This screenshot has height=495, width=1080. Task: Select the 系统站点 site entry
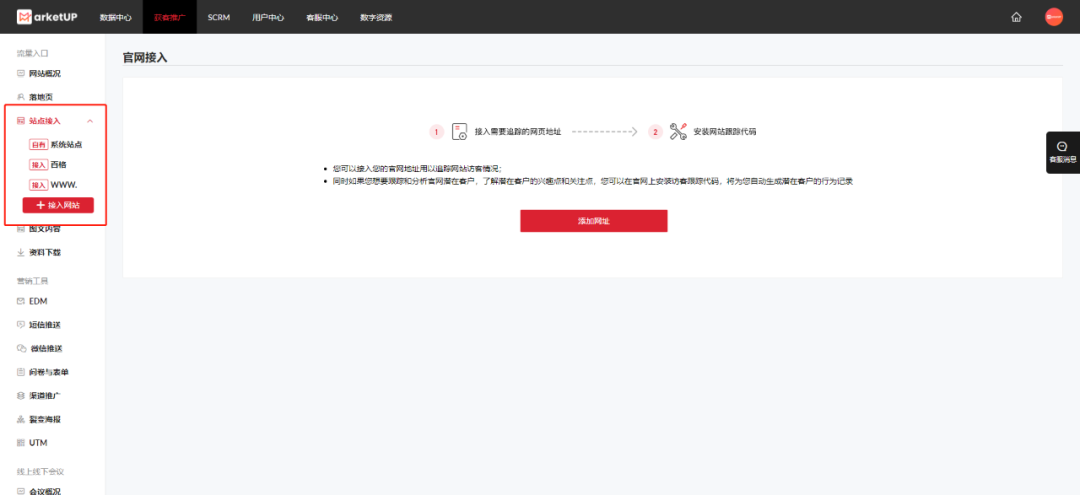(x=56, y=145)
